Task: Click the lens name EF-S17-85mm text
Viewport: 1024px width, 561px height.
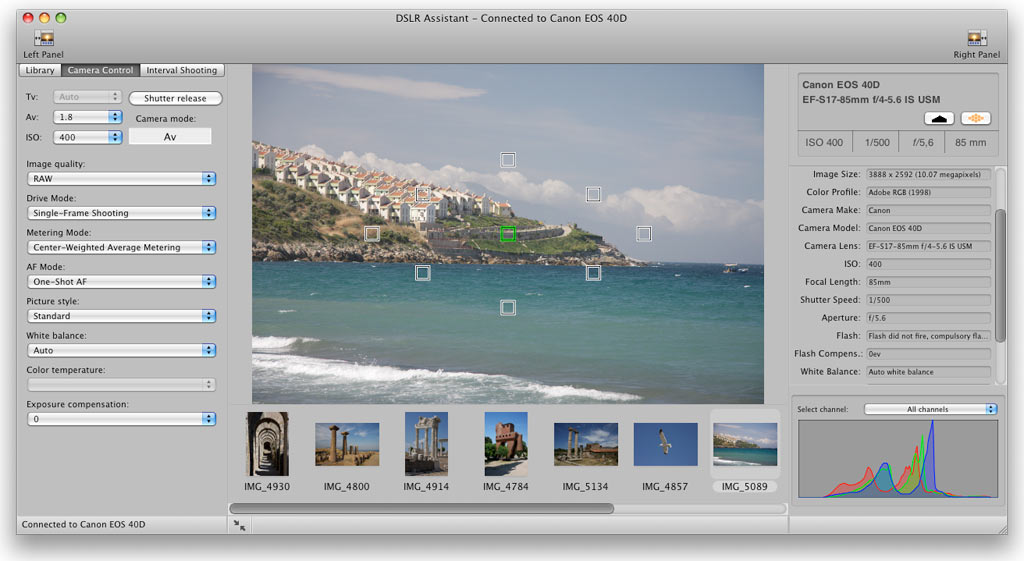Action: 871,100
